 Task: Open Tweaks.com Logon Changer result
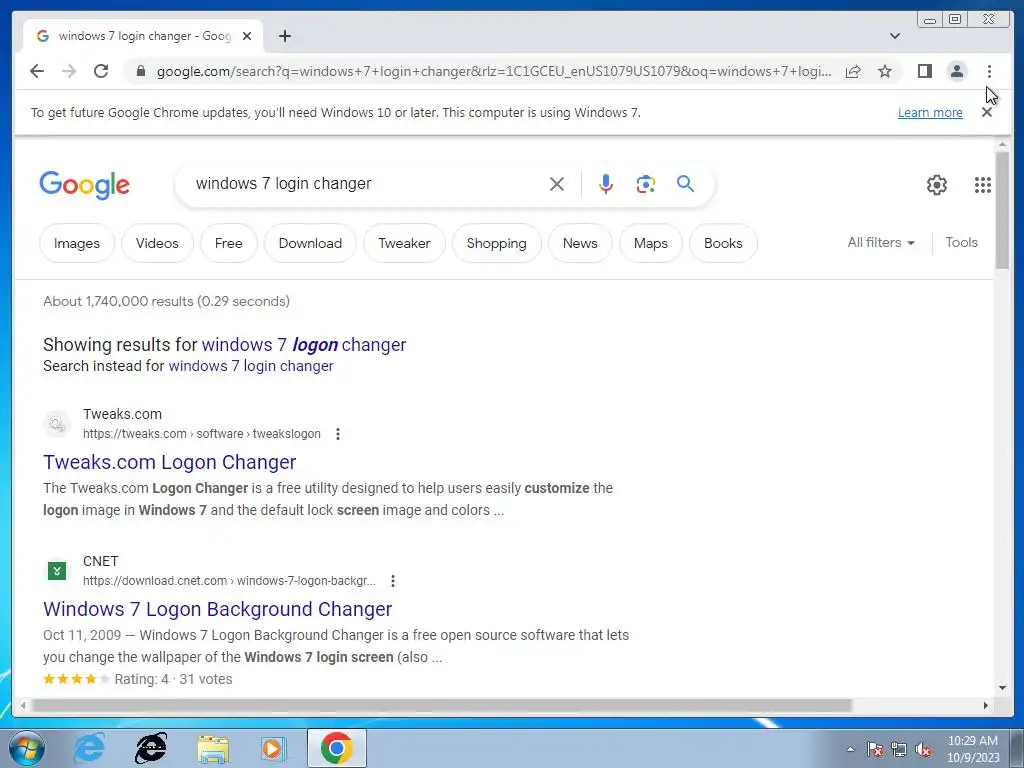coord(170,462)
